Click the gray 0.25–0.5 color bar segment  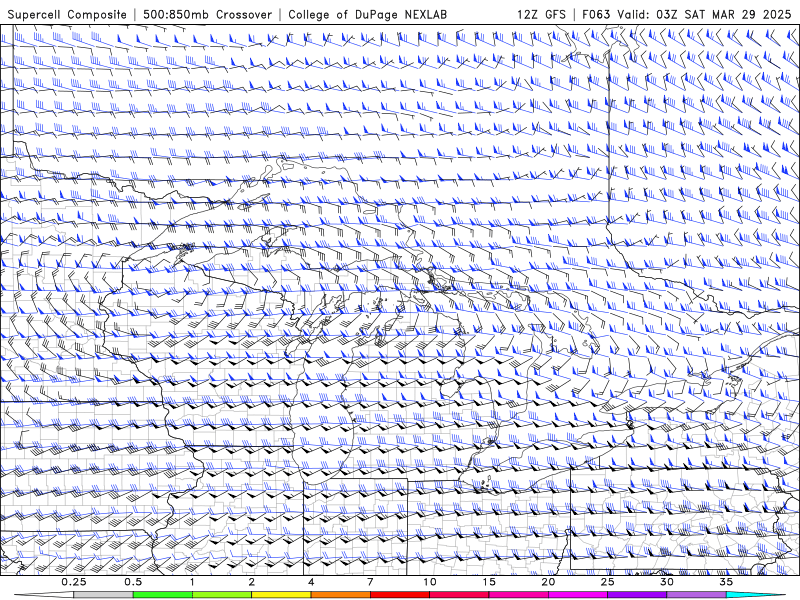click(104, 595)
